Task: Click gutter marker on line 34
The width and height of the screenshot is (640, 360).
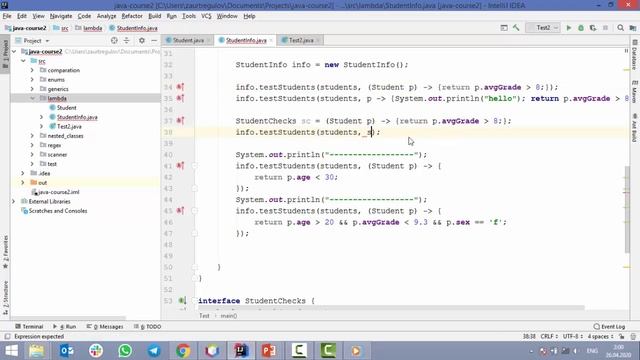Action: pos(180,87)
